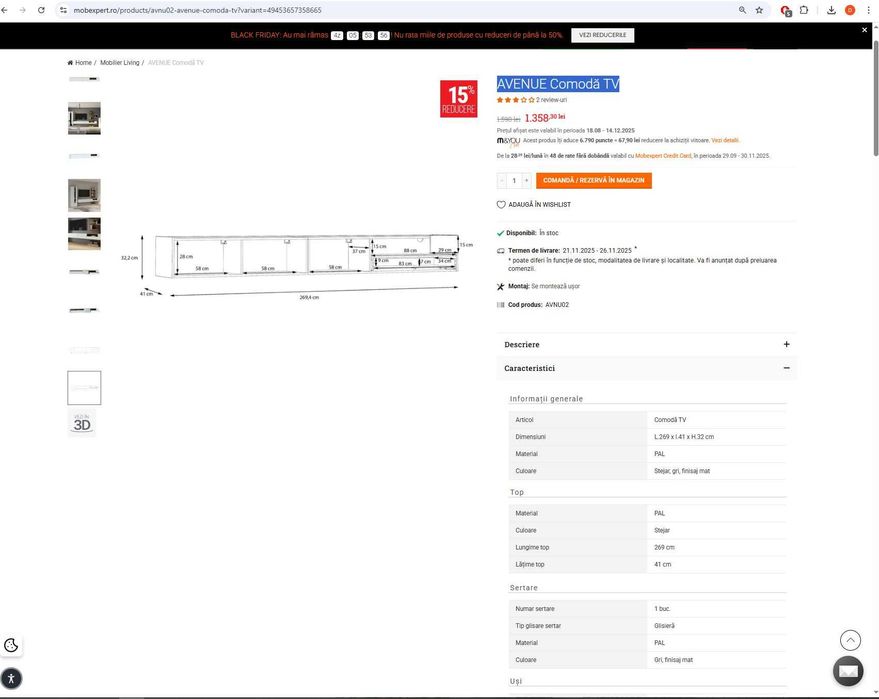The height and width of the screenshot is (699, 879).
Task: View product in 3D thumbnail
Action: 82,423
